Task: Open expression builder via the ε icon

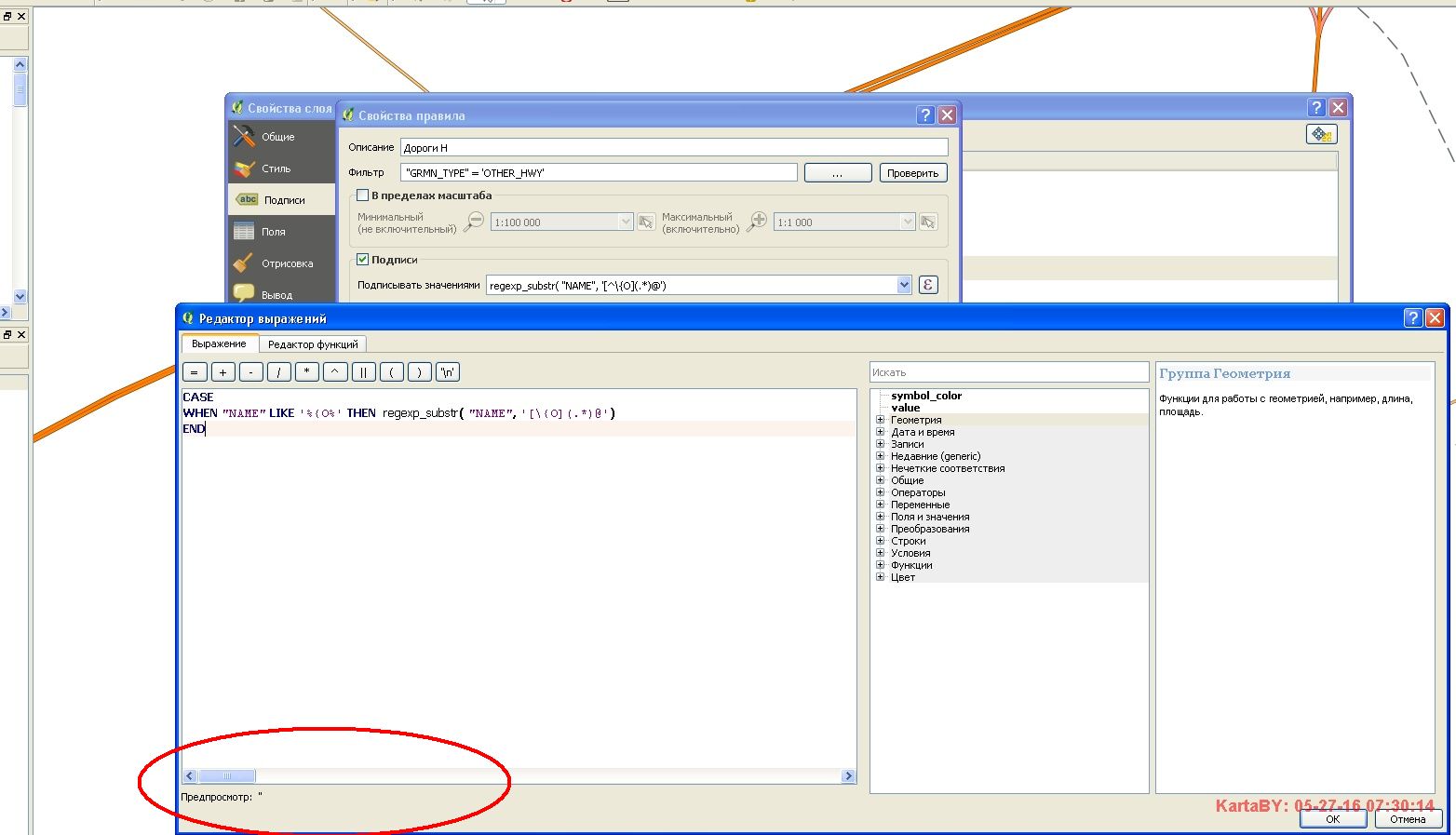Action: coord(927,285)
